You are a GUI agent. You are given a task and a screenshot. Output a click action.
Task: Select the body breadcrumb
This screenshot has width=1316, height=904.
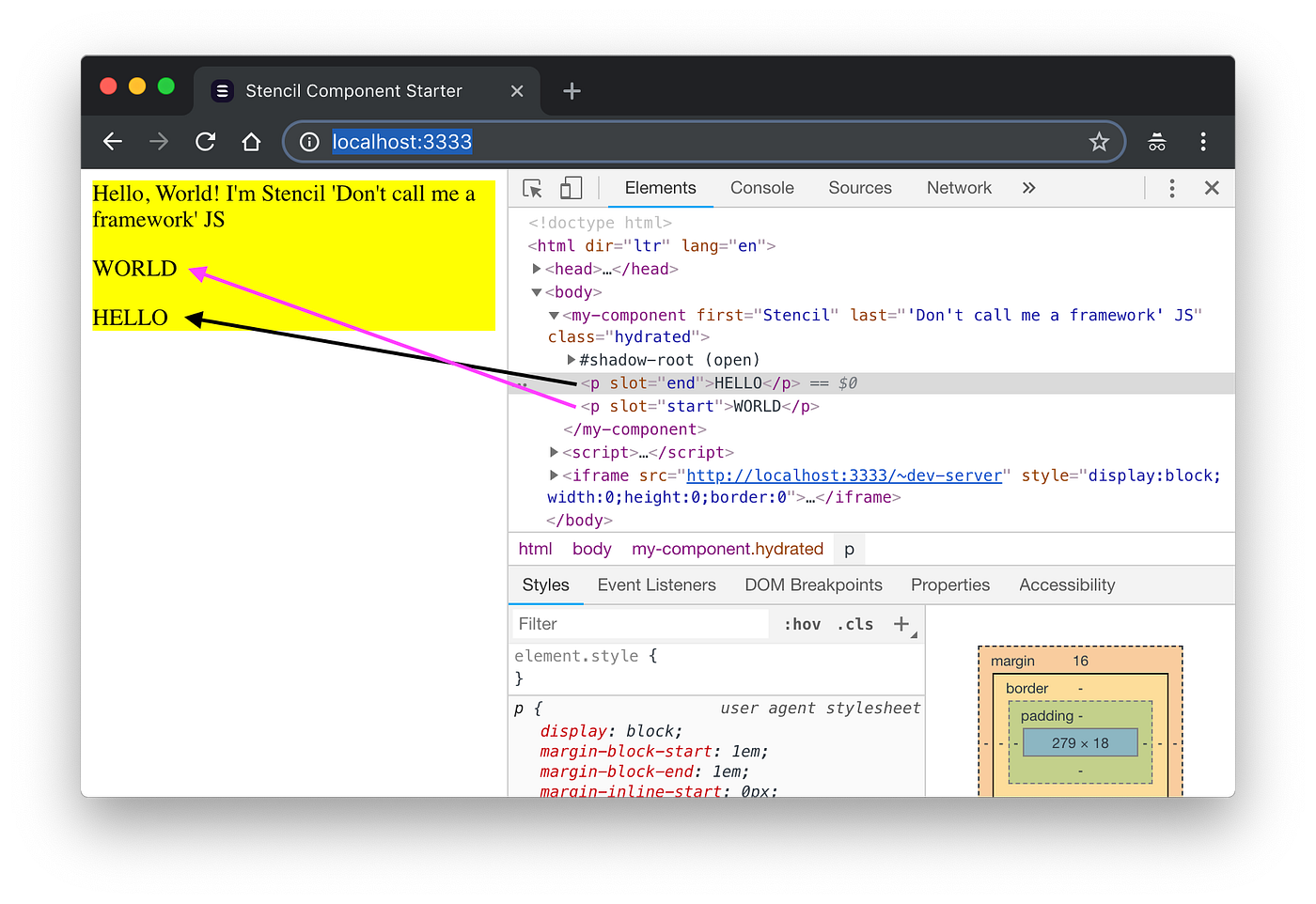coord(592,549)
